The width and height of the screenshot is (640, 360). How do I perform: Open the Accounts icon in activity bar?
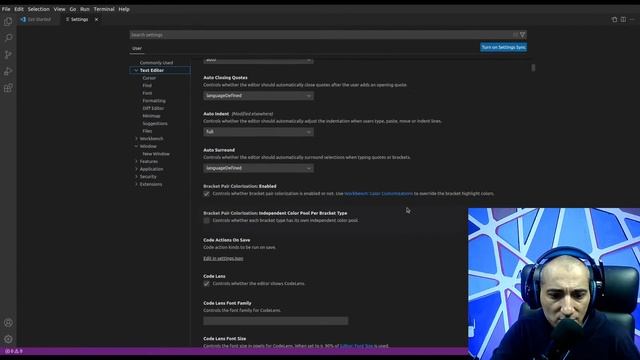(8, 323)
